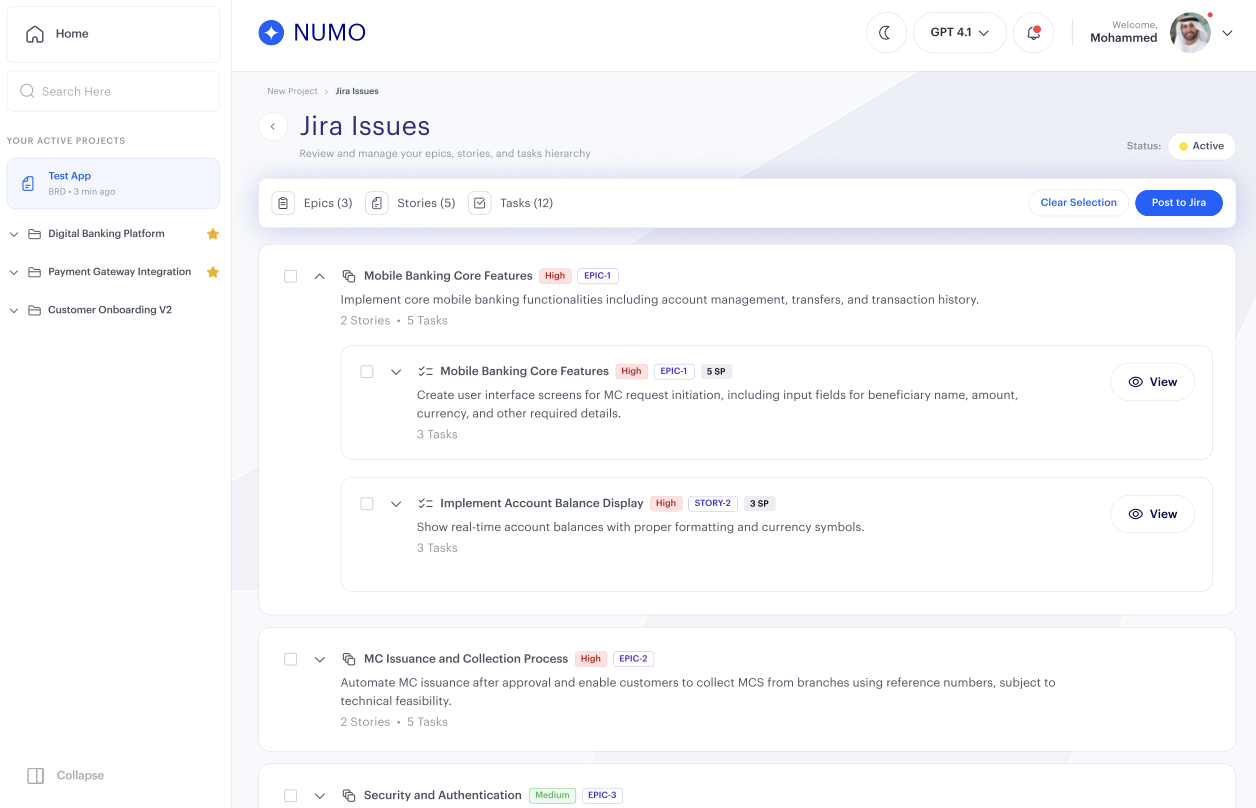Click the copy icon beside MC Issuance epic
This screenshot has height=808, width=1256.
coord(349,659)
